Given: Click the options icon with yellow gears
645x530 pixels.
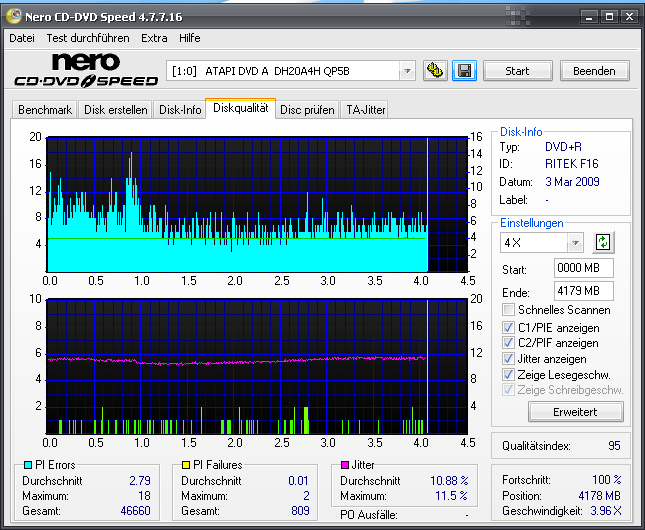Looking at the screenshot, I should pyautogui.click(x=435, y=71).
